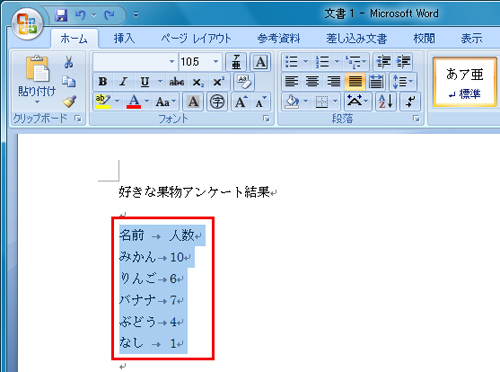Apply character border around text
Image resolution: width=500 pixels, height=372 pixels.
click(260, 62)
